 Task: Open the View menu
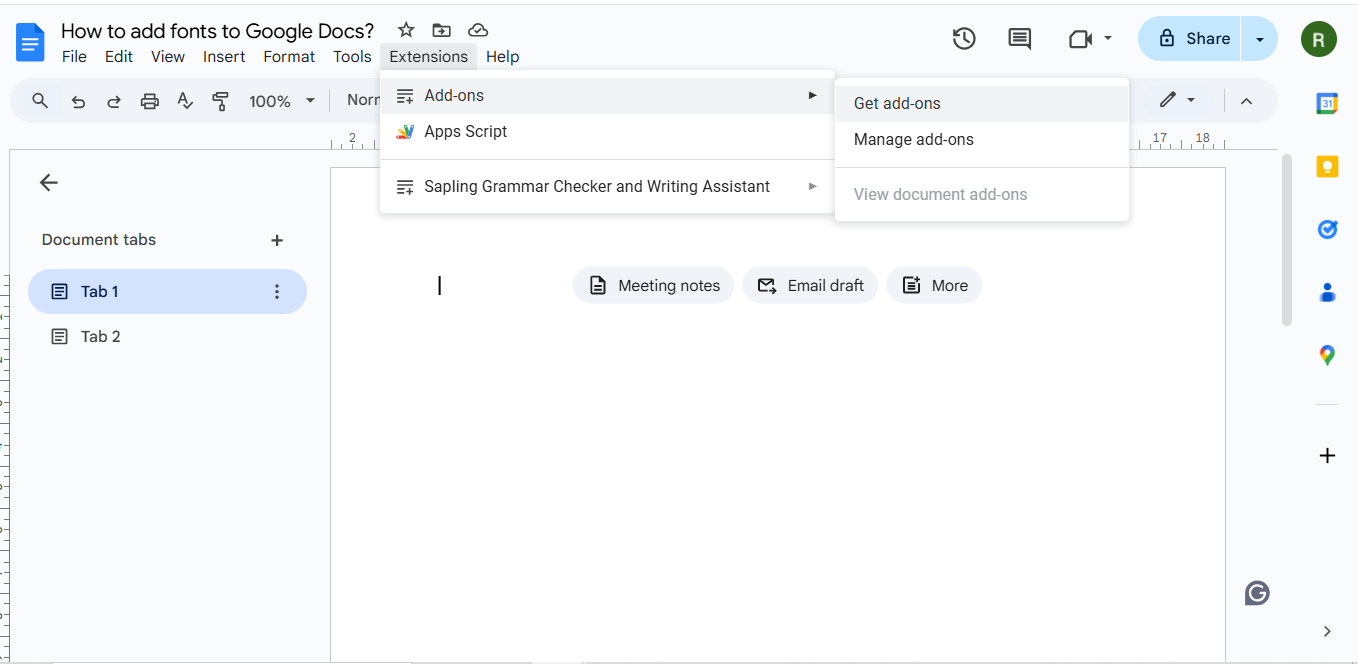pyautogui.click(x=168, y=57)
